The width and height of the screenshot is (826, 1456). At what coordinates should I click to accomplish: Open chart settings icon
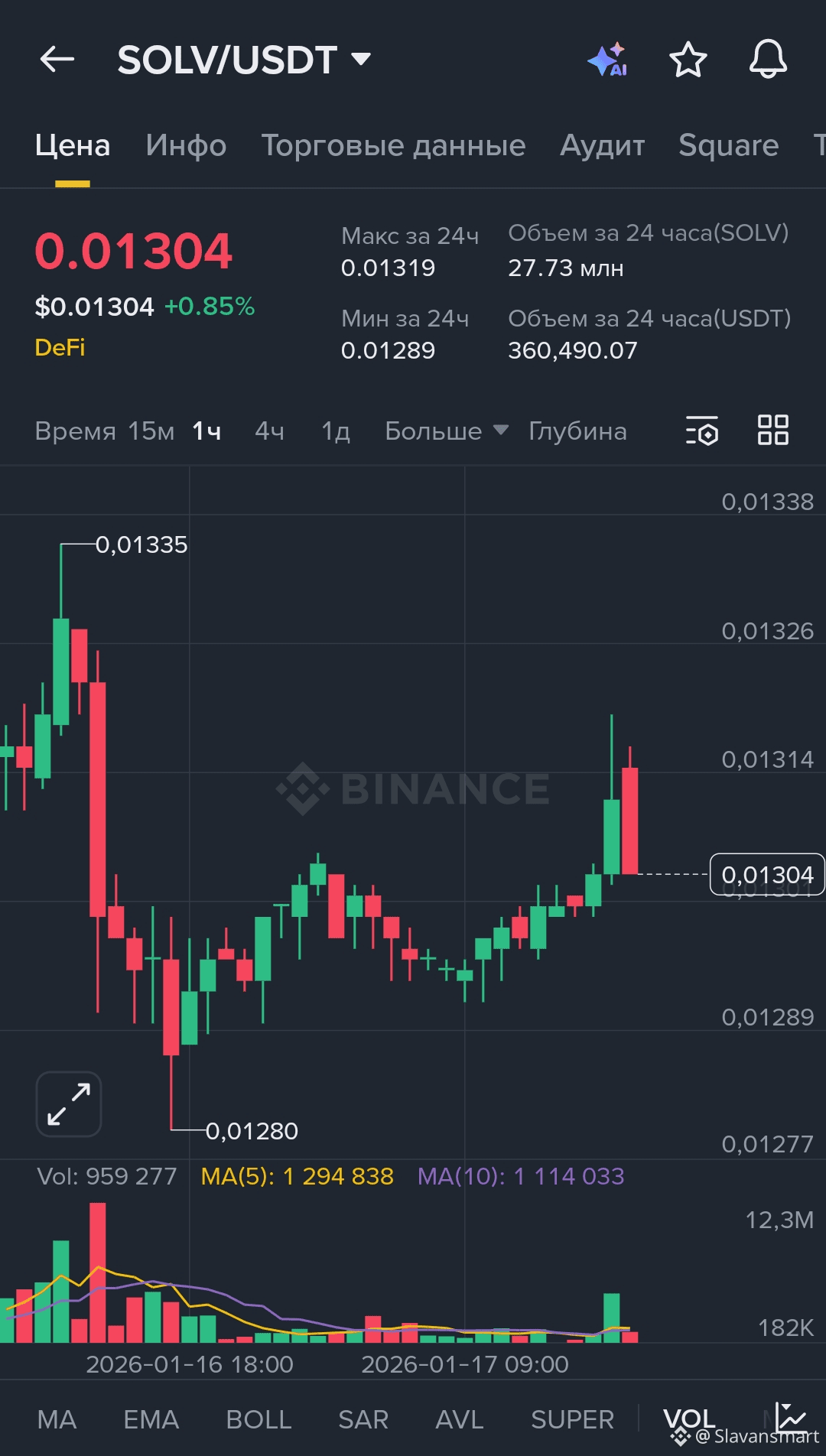[702, 431]
